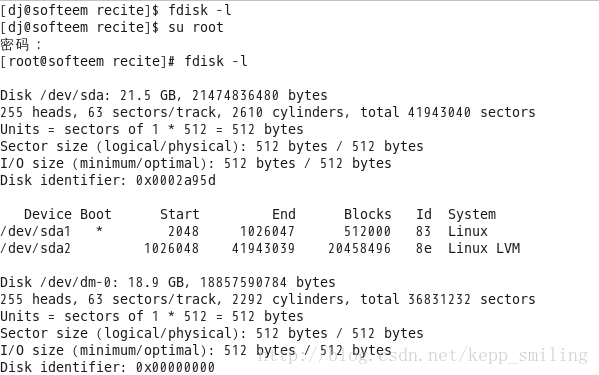Click the total 36831232 sectors text

(x=448, y=299)
